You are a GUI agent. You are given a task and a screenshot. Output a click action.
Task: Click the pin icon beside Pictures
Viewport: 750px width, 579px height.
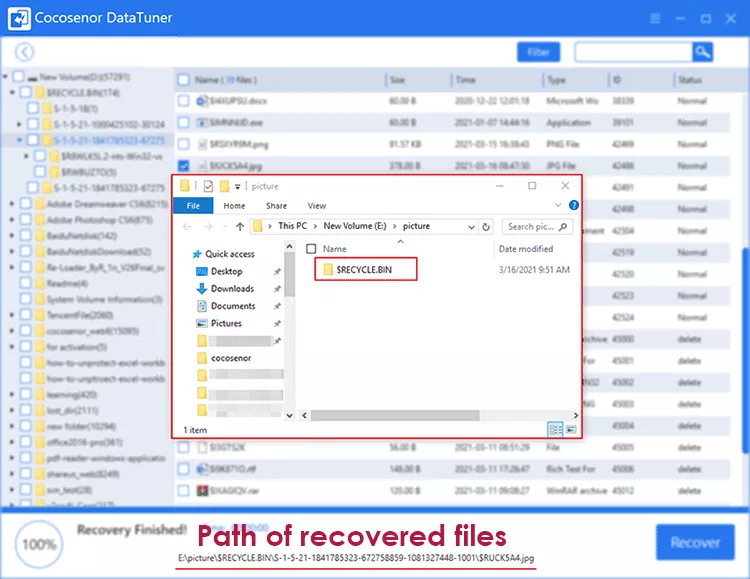point(277,323)
